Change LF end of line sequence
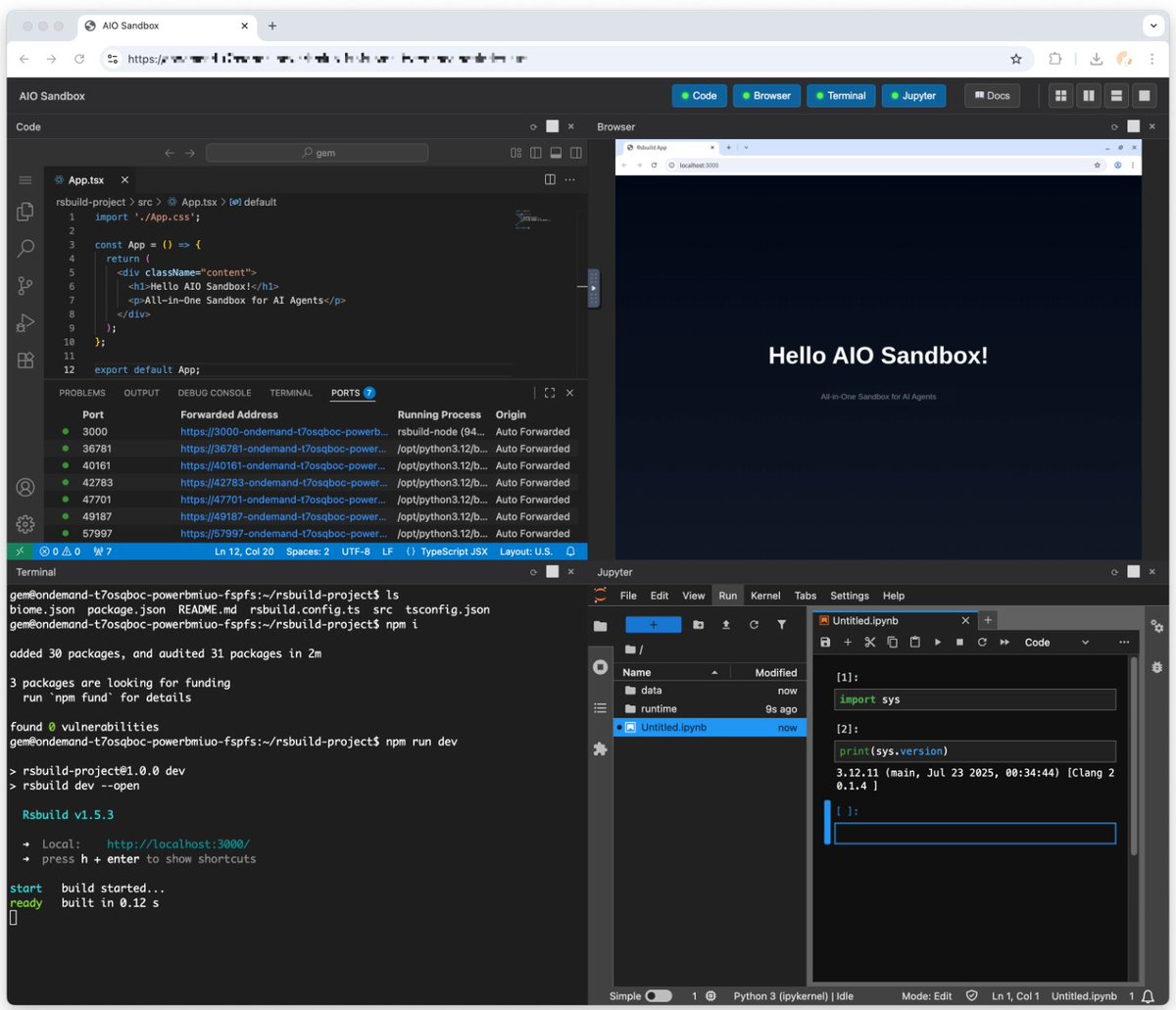This screenshot has width=1176, height=1010. [x=387, y=552]
